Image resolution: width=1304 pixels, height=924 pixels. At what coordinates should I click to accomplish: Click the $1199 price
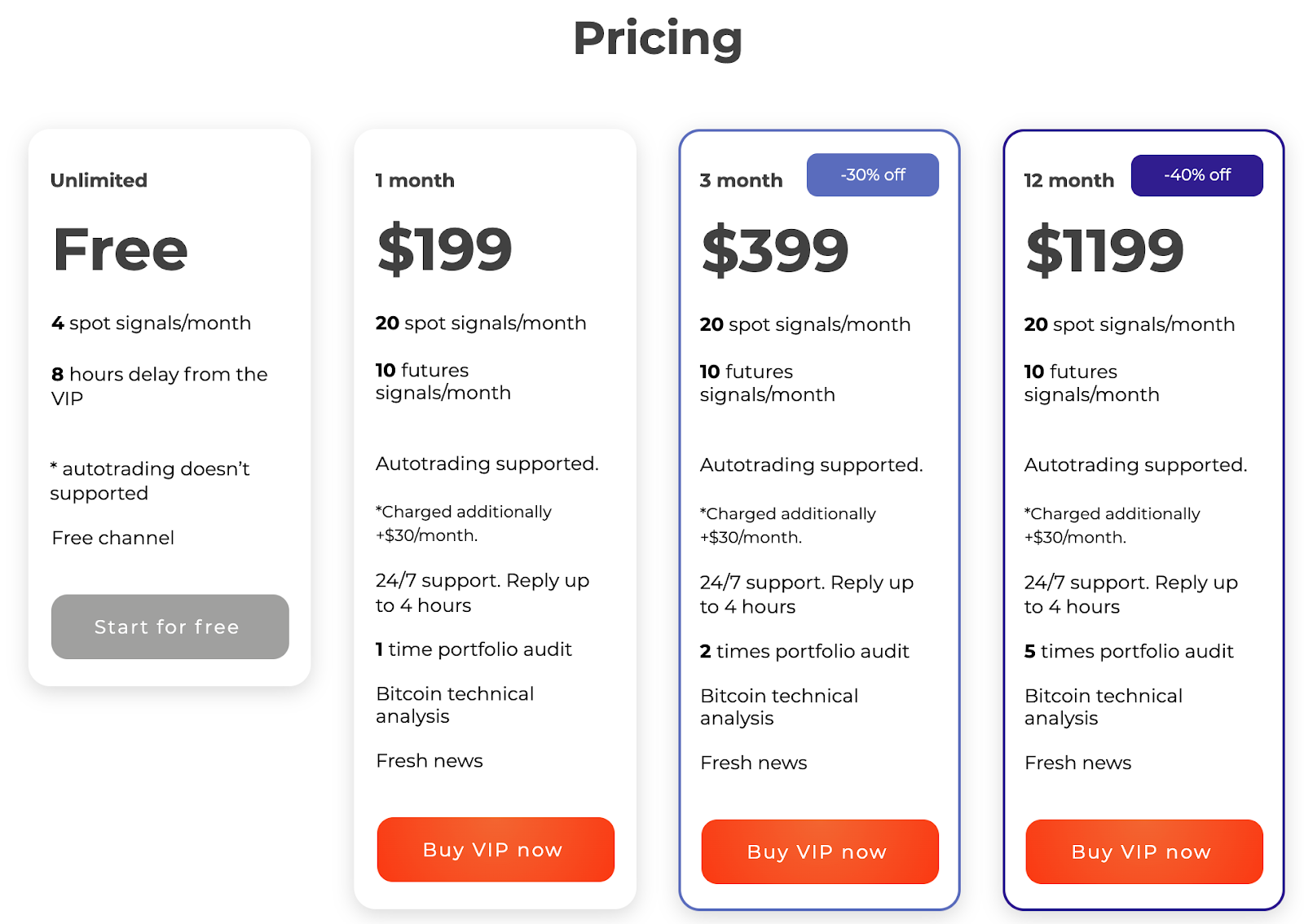point(1104,251)
